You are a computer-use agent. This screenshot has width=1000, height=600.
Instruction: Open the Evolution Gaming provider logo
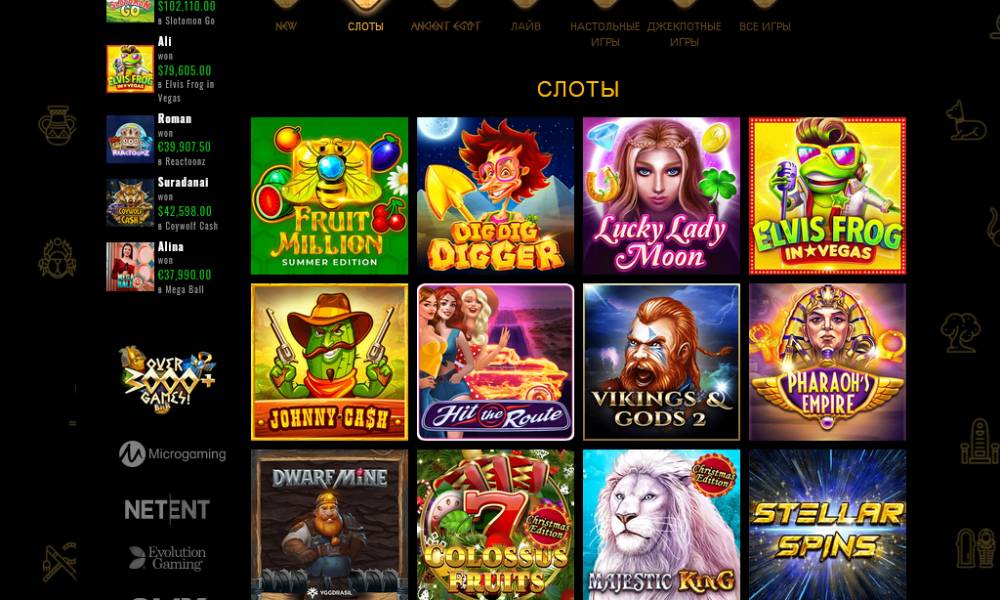167,558
